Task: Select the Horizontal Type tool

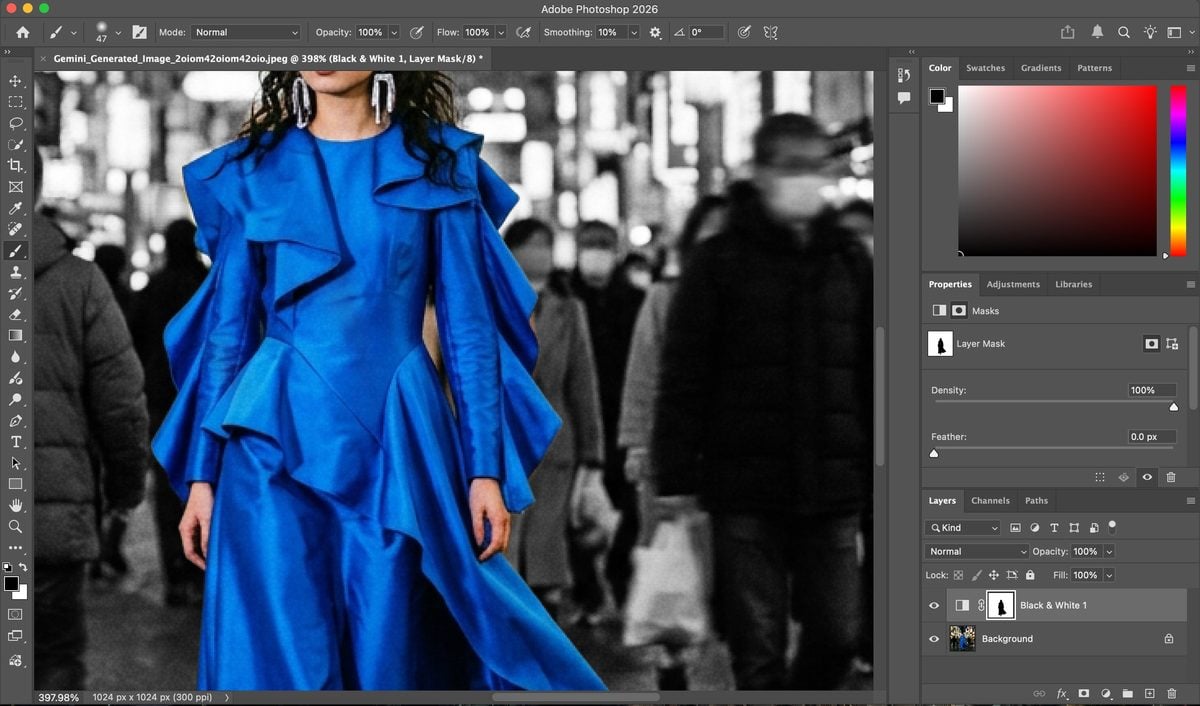Action: pos(15,442)
